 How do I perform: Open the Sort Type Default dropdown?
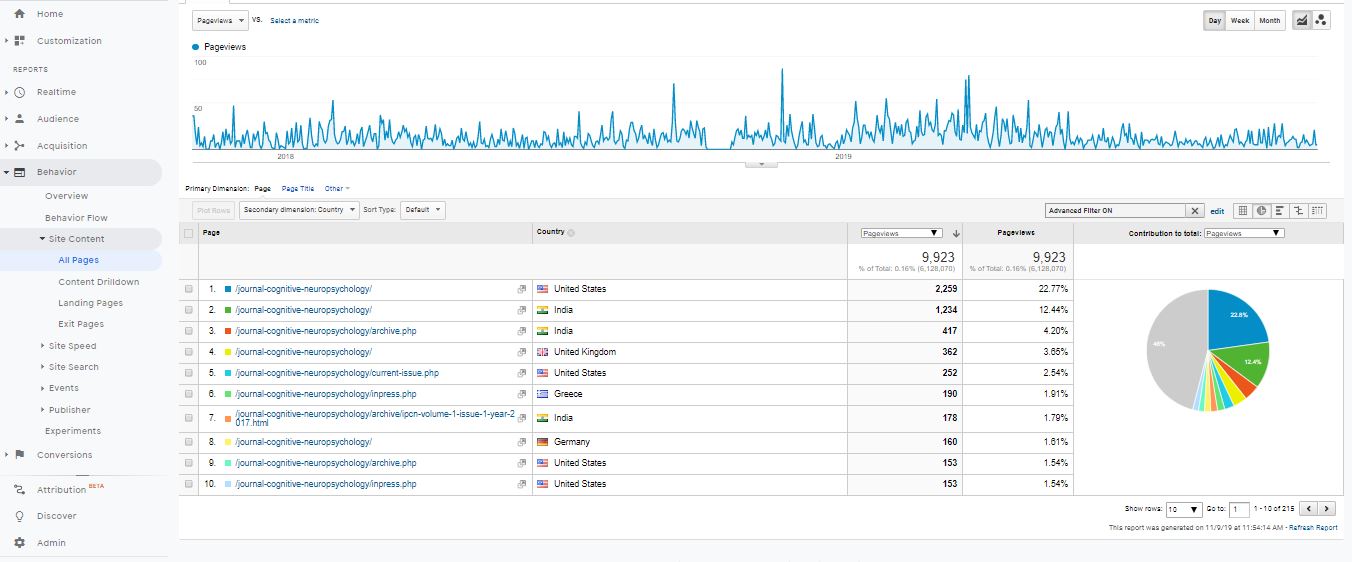(422, 210)
